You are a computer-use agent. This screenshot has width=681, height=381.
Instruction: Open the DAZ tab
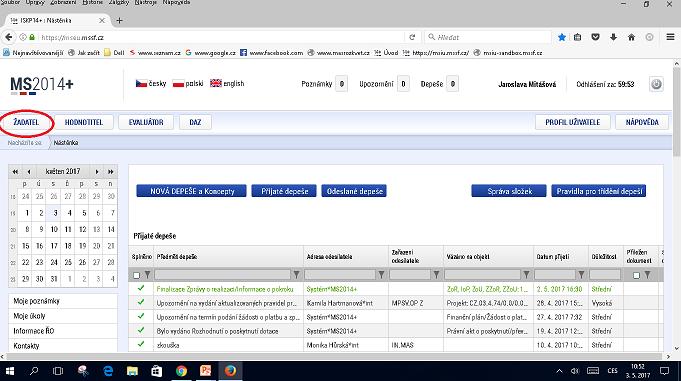(195, 122)
